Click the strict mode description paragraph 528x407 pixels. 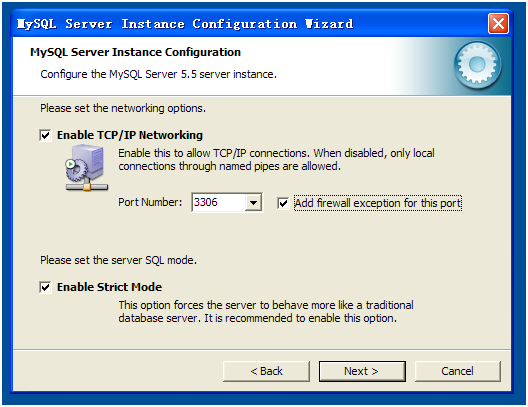(266, 311)
